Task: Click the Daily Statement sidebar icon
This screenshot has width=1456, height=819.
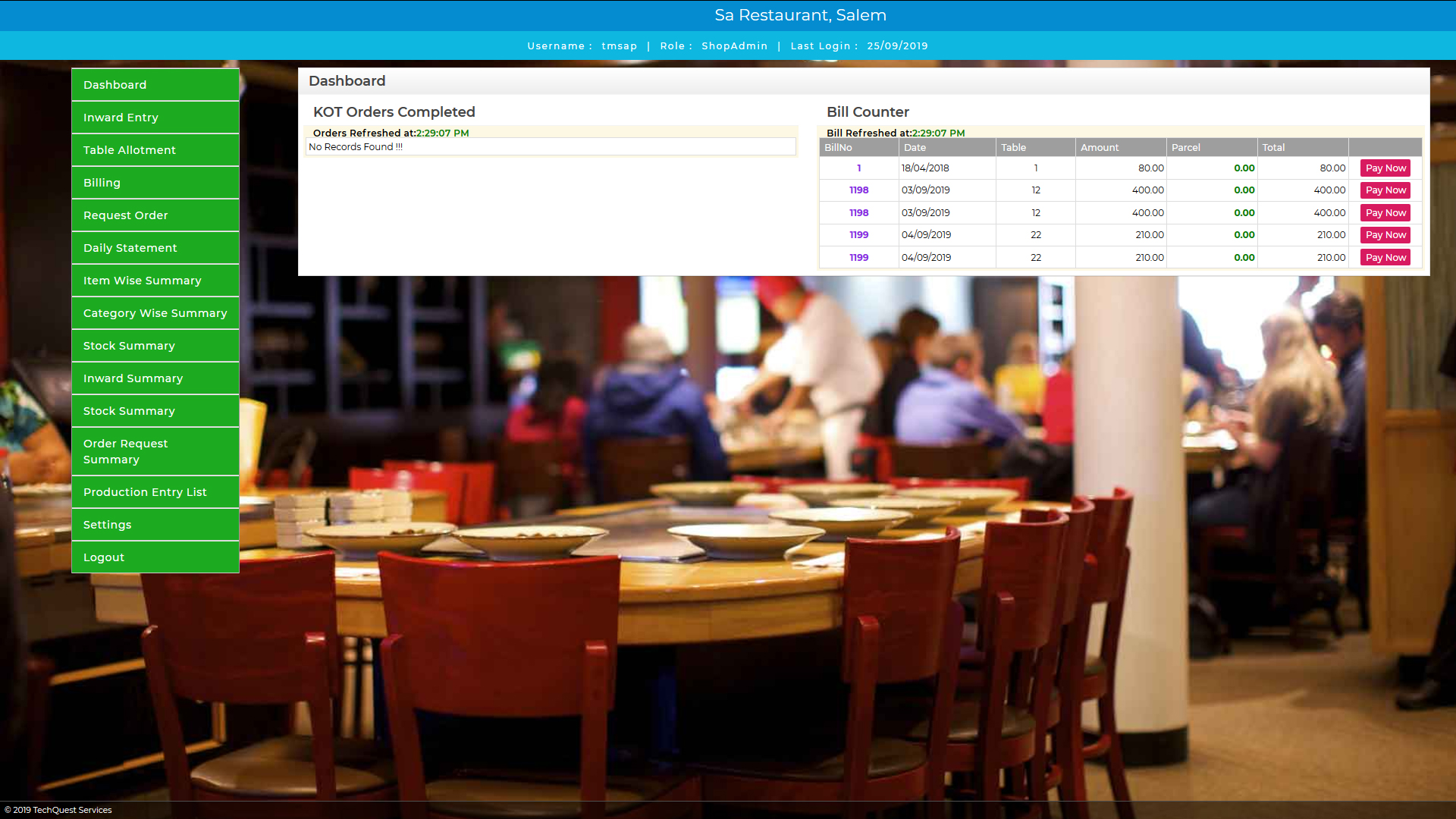Action: [x=156, y=248]
